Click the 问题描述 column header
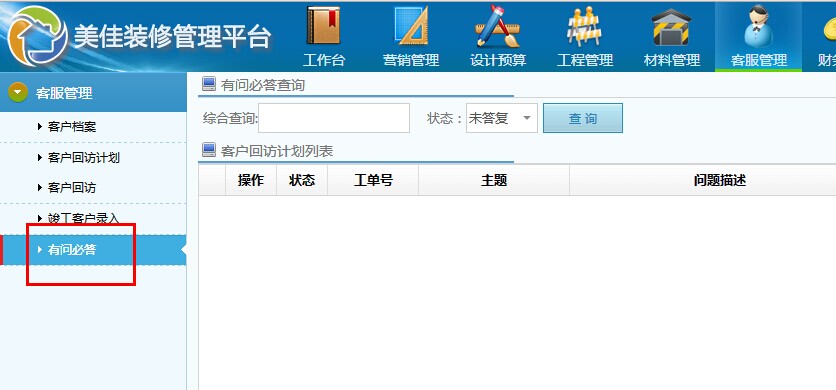 (x=719, y=180)
